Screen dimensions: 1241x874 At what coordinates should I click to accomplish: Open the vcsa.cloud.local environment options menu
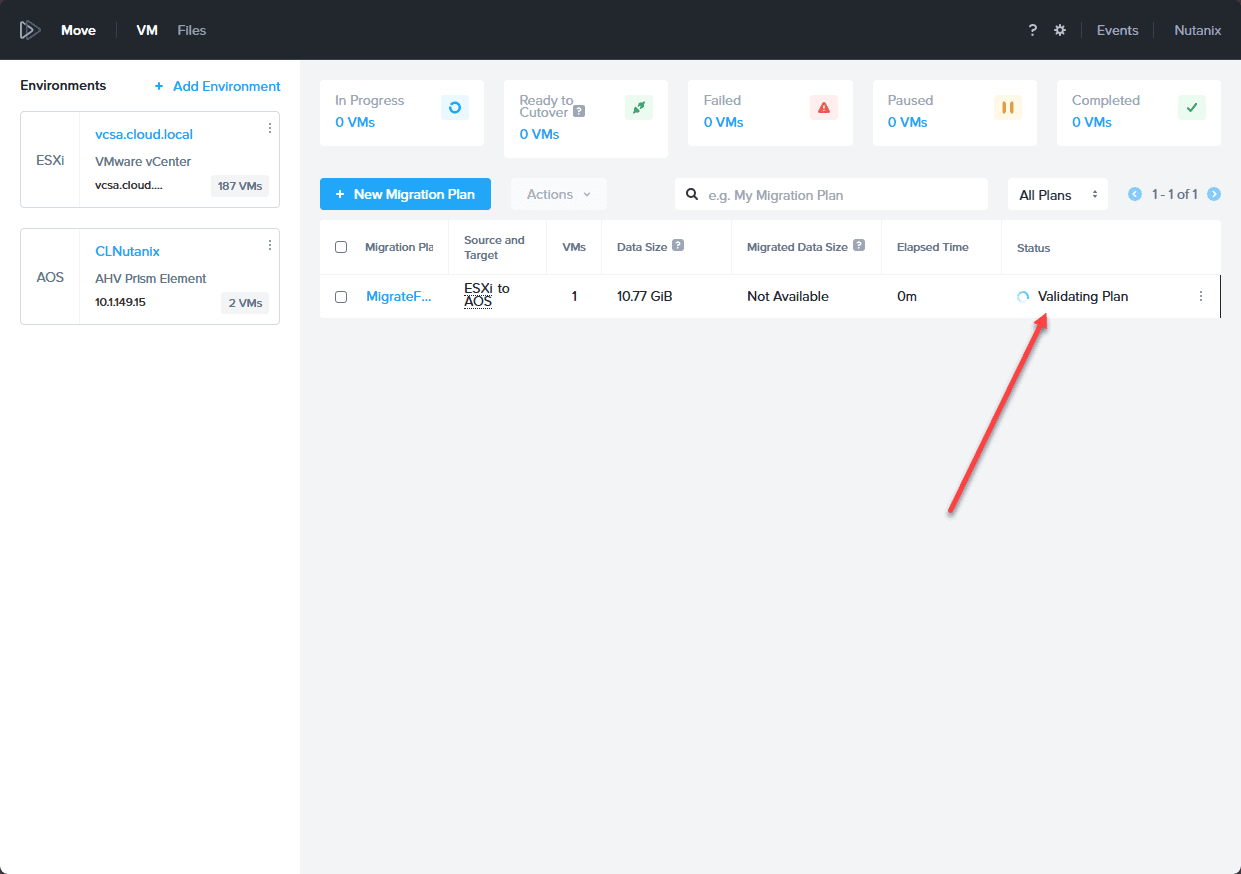(x=270, y=128)
